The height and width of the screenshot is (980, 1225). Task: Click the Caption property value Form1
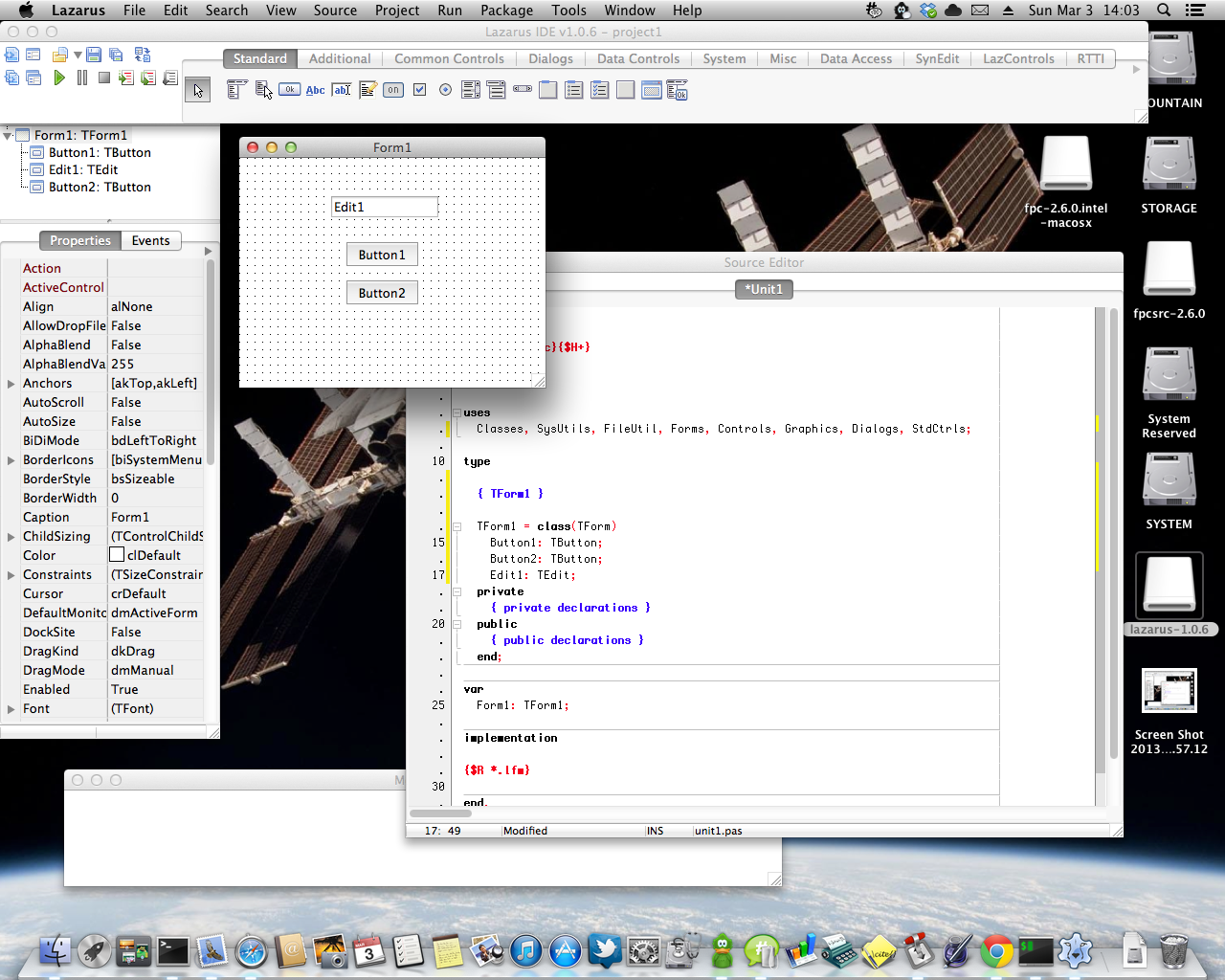(155, 517)
